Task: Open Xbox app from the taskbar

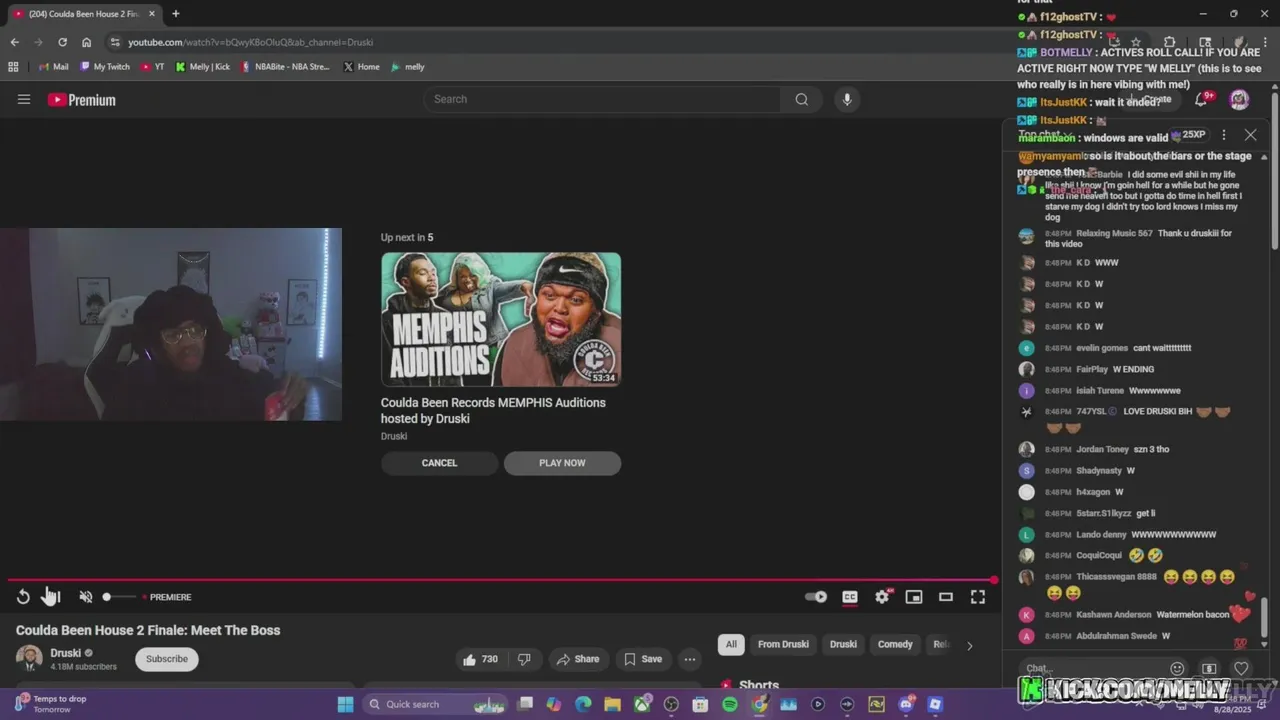Action: click(x=642, y=704)
